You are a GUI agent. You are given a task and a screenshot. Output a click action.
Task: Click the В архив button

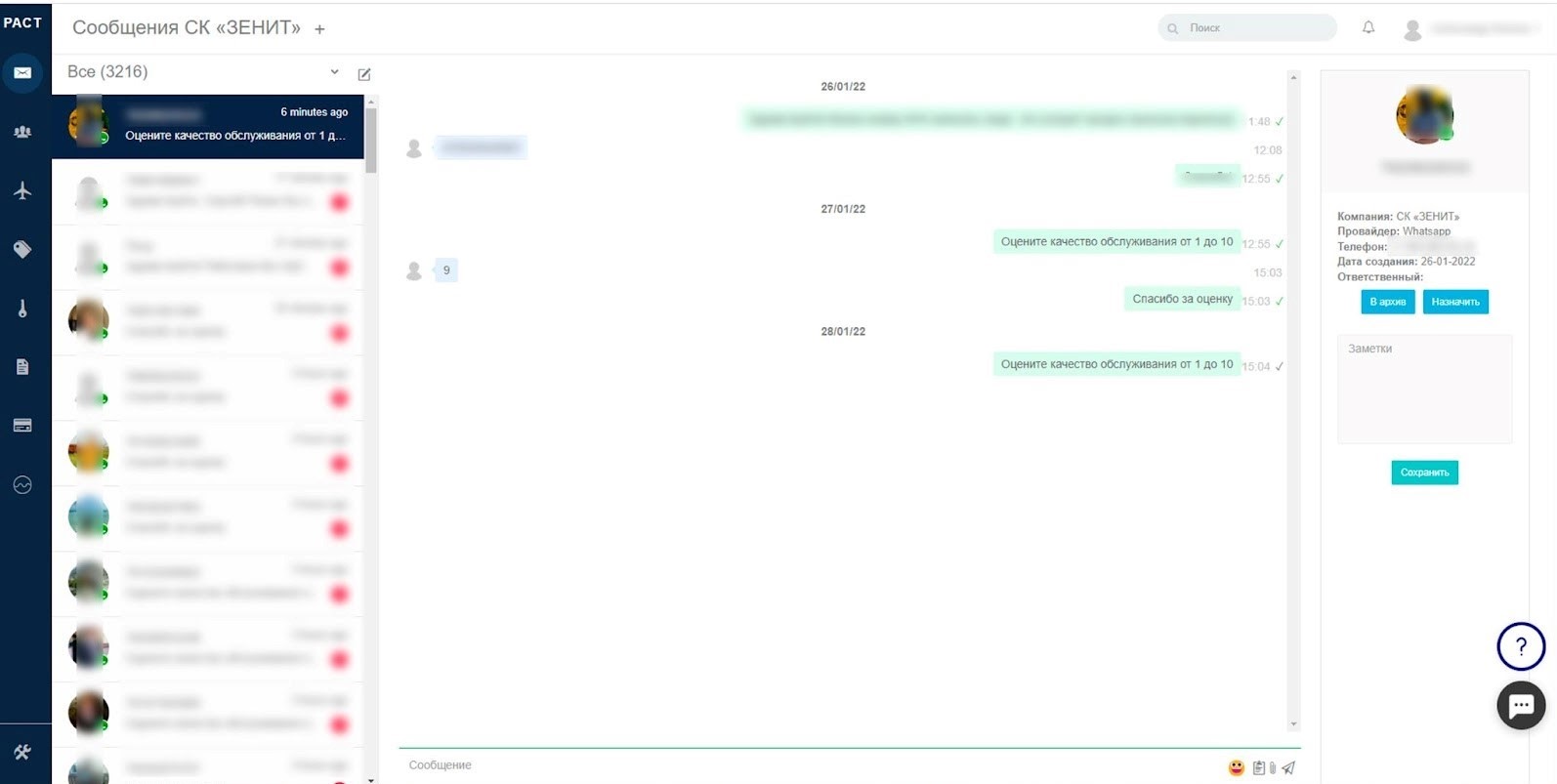(1387, 302)
